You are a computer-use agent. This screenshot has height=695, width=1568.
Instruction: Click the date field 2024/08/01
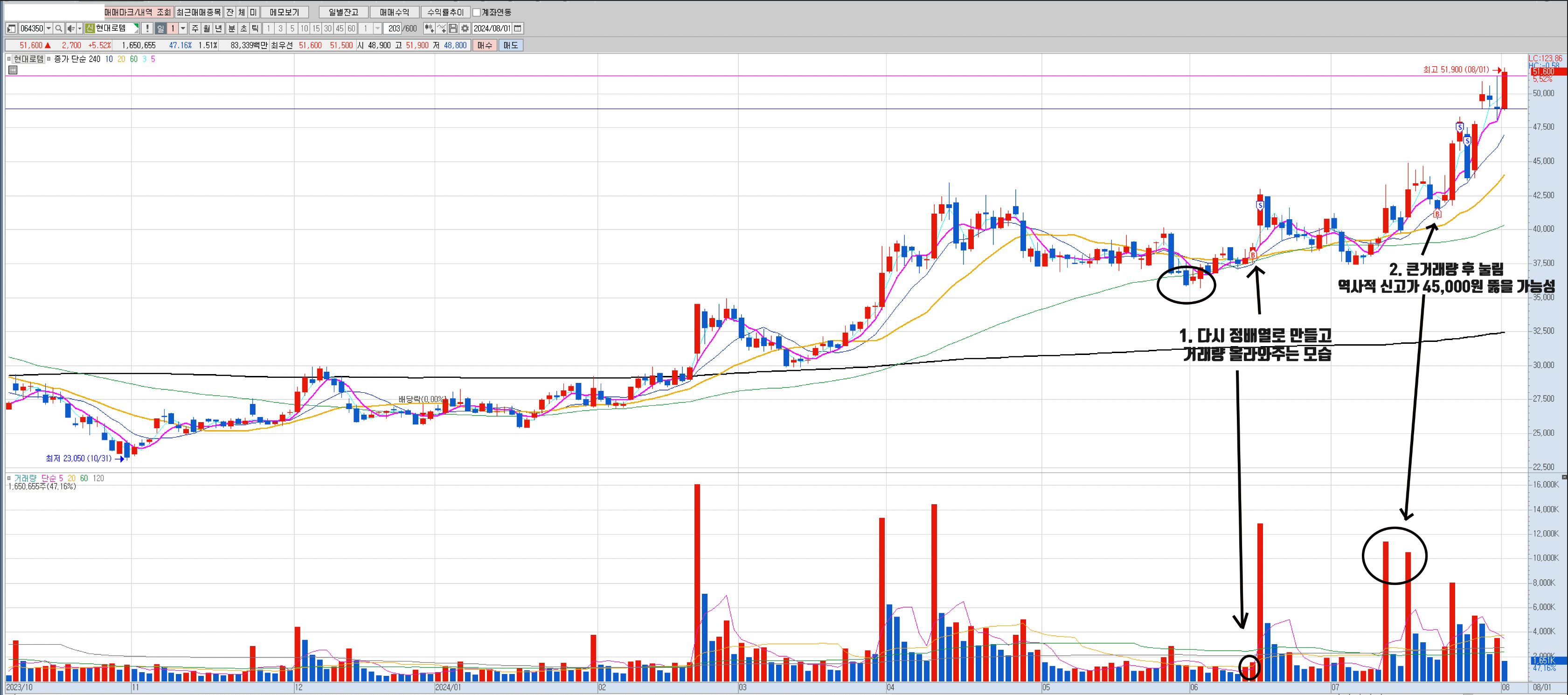point(492,28)
